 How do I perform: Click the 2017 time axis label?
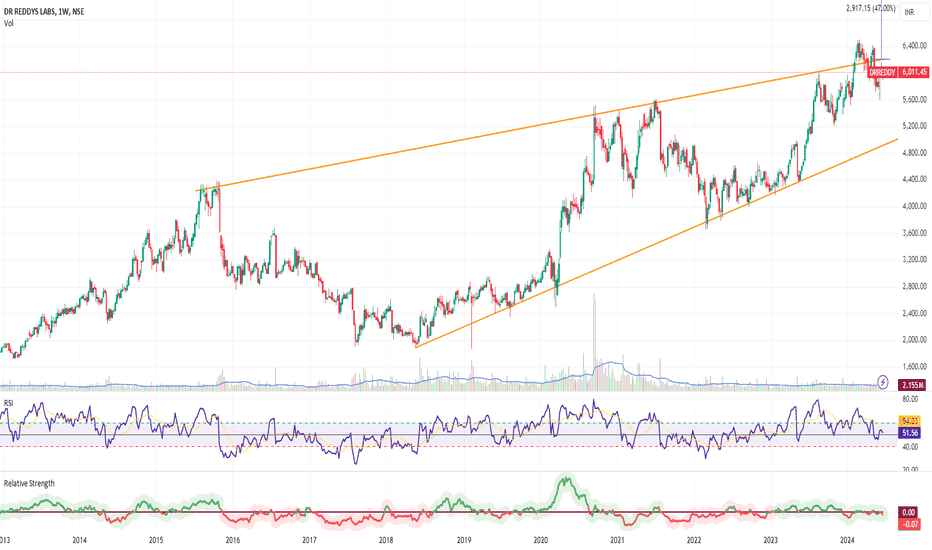309,540
